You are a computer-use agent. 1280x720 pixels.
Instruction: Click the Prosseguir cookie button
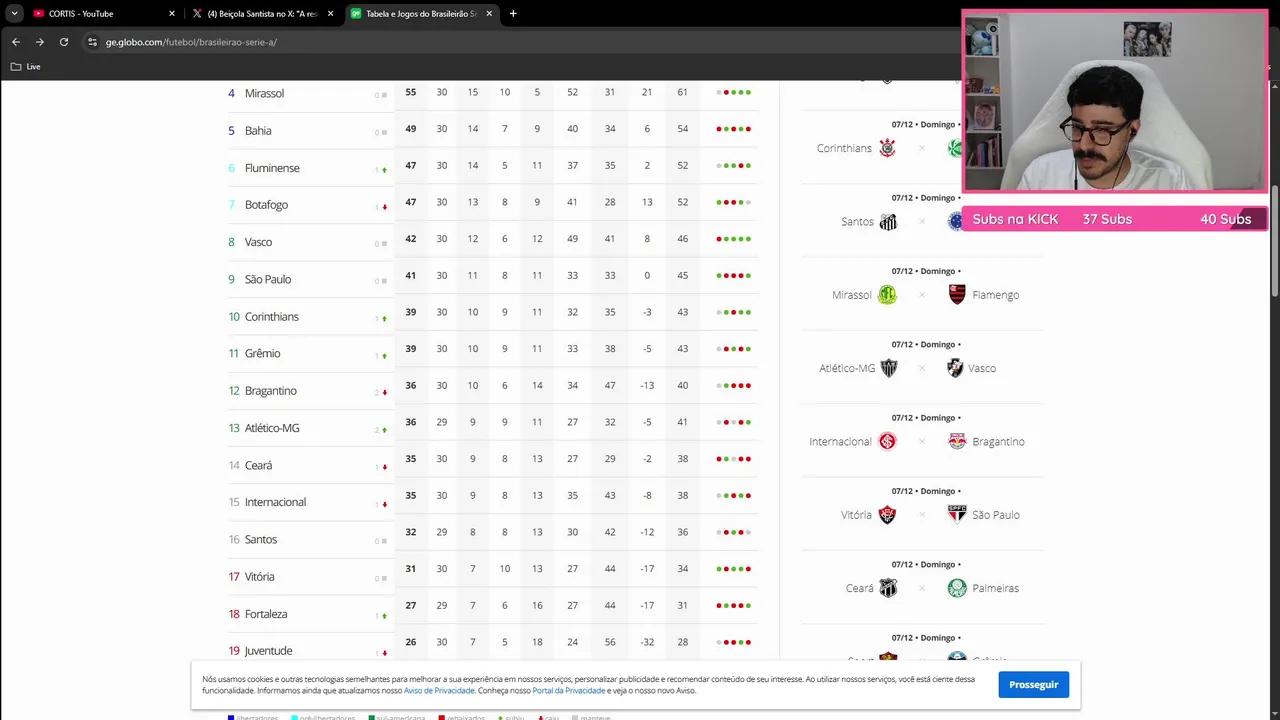coord(1033,685)
